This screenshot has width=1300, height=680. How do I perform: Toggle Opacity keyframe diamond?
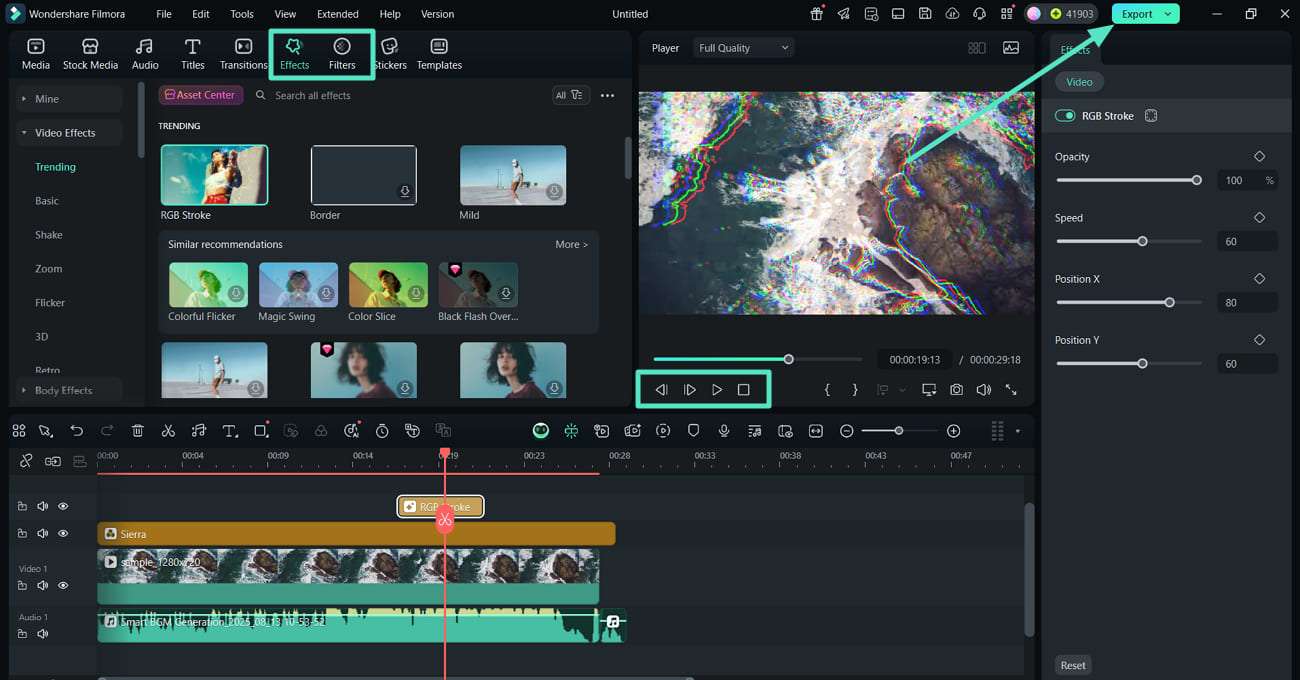[x=1259, y=157]
